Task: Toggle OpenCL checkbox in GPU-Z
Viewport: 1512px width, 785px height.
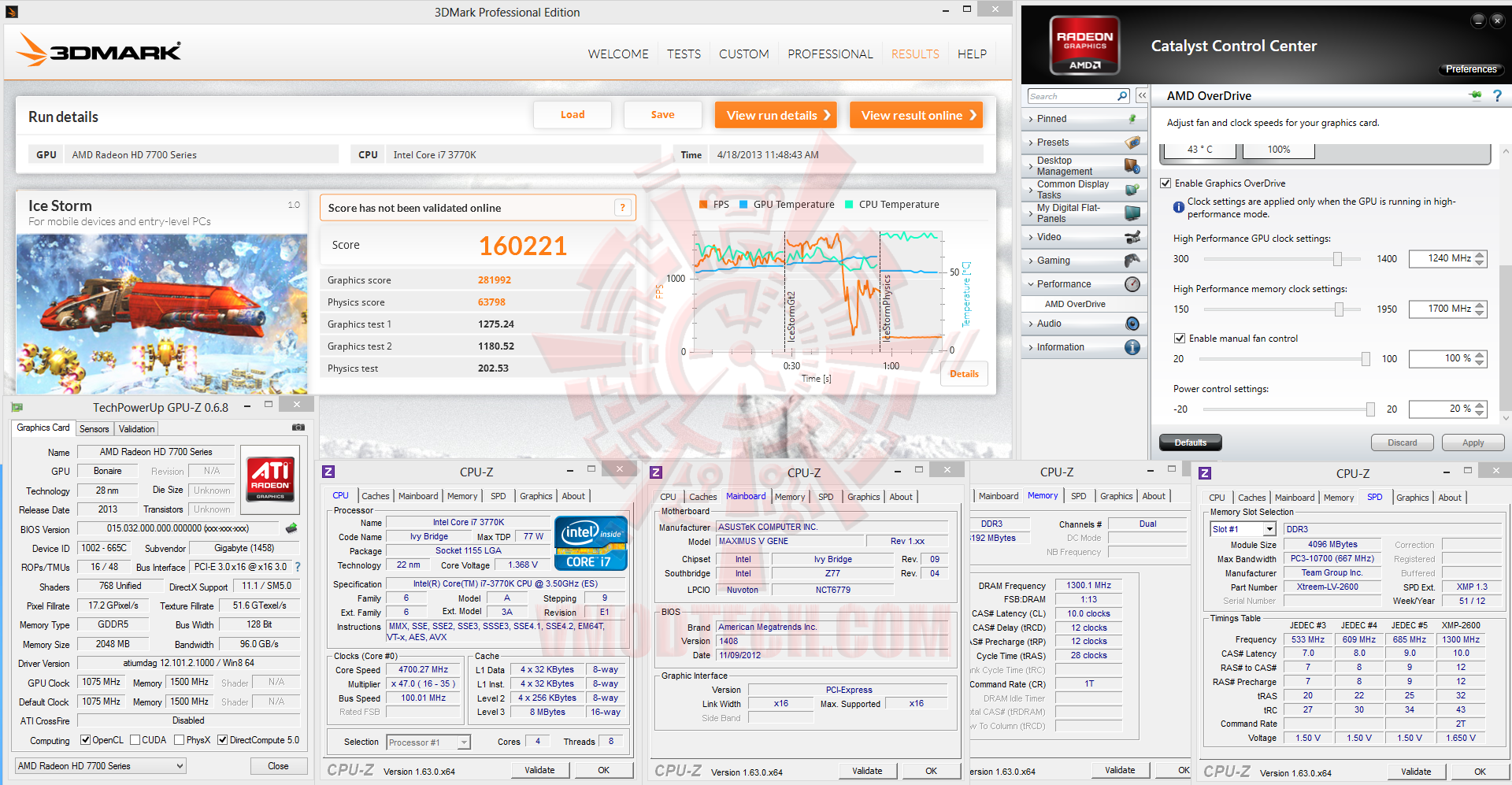Action: (x=87, y=740)
